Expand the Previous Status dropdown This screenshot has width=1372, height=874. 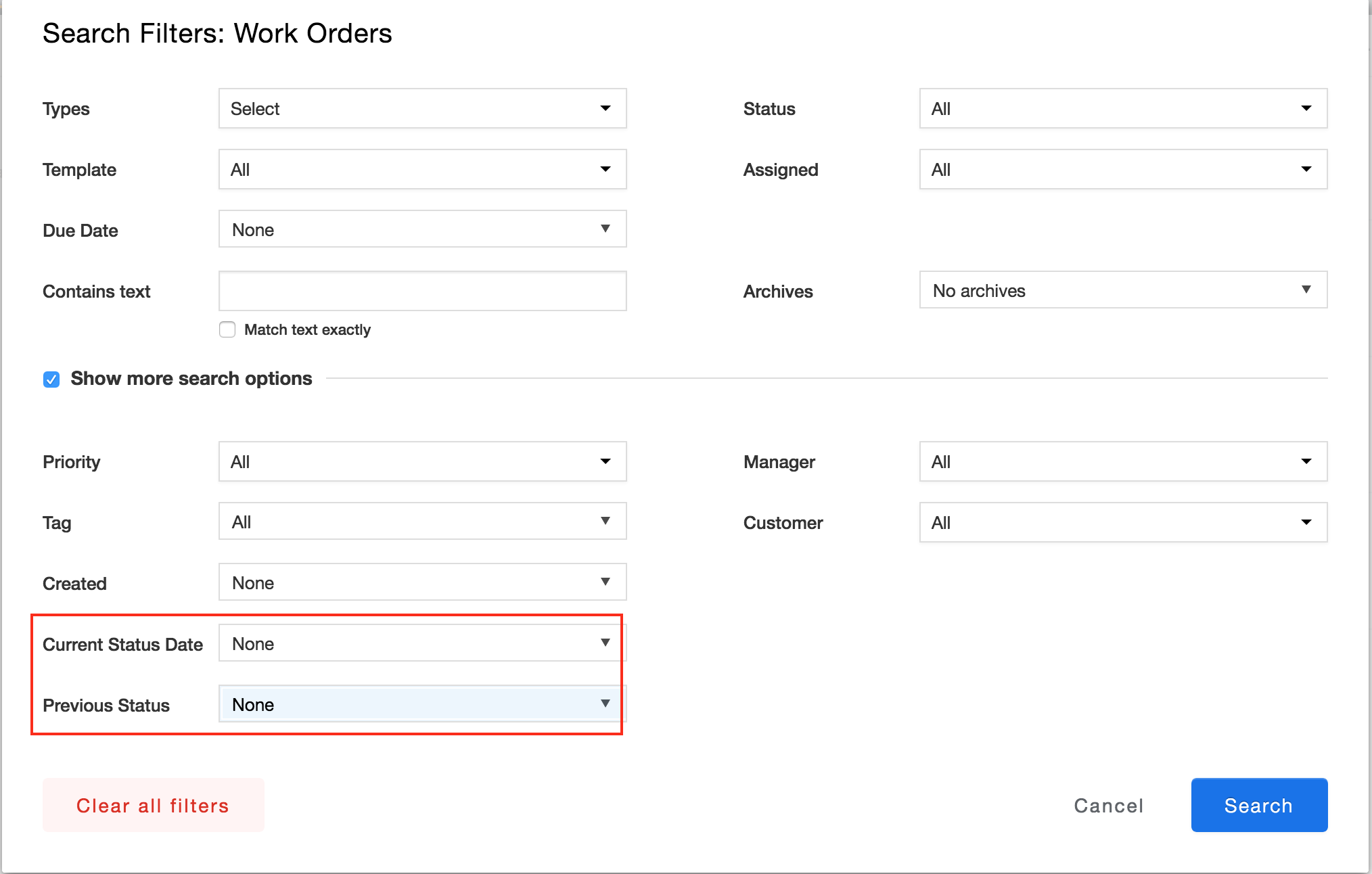(422, 704)
